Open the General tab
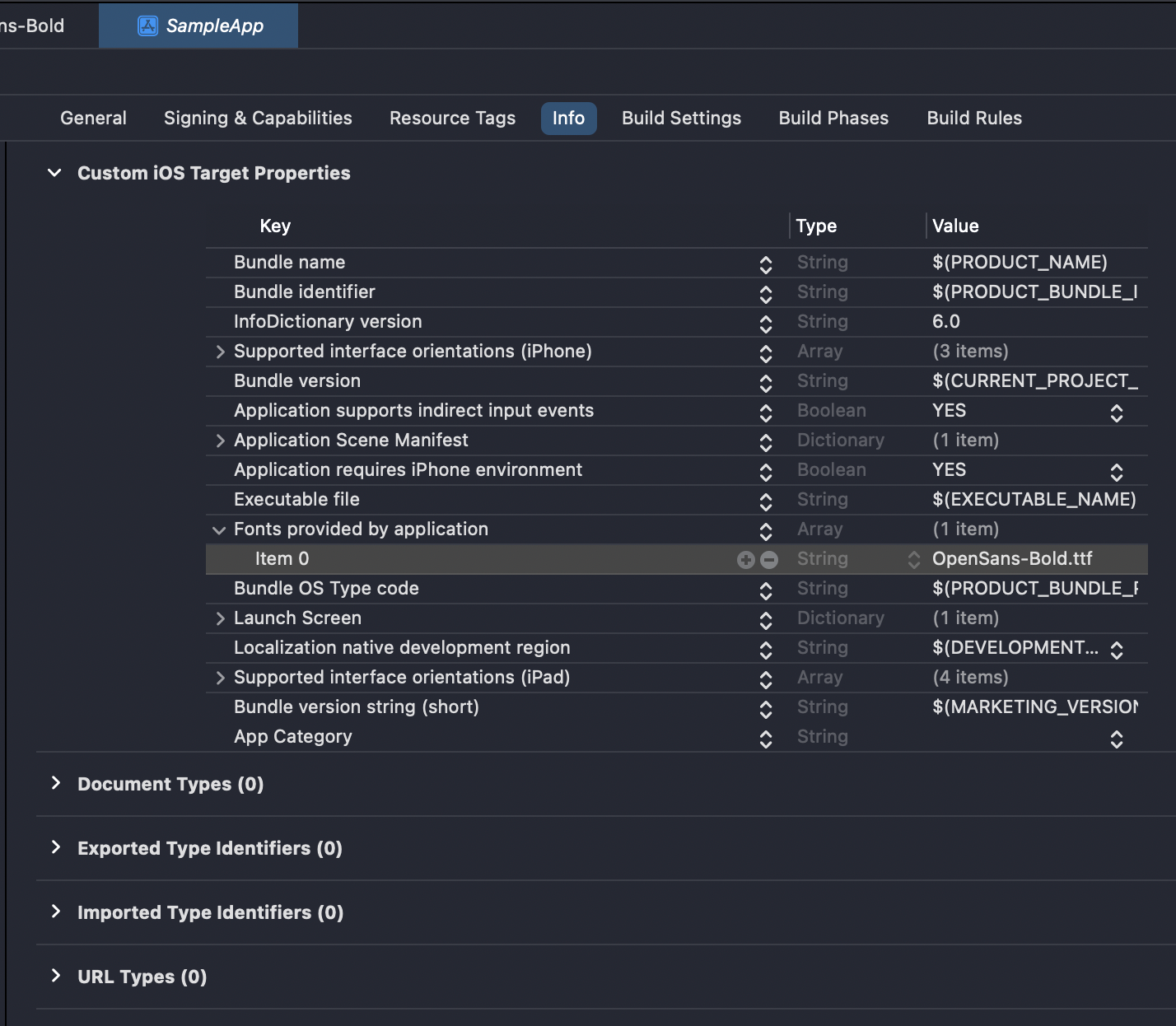The image size is (1176, 1026). pos(93,118)
